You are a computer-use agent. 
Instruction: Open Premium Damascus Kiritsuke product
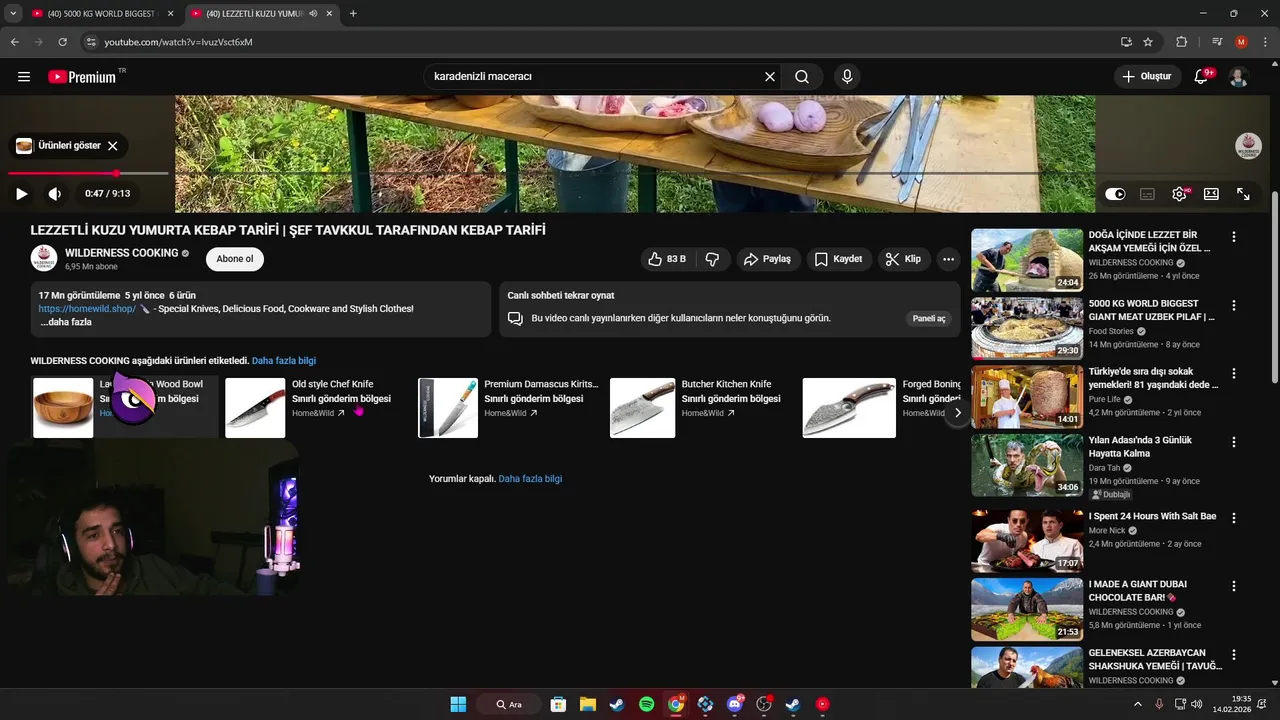[508, 407]
